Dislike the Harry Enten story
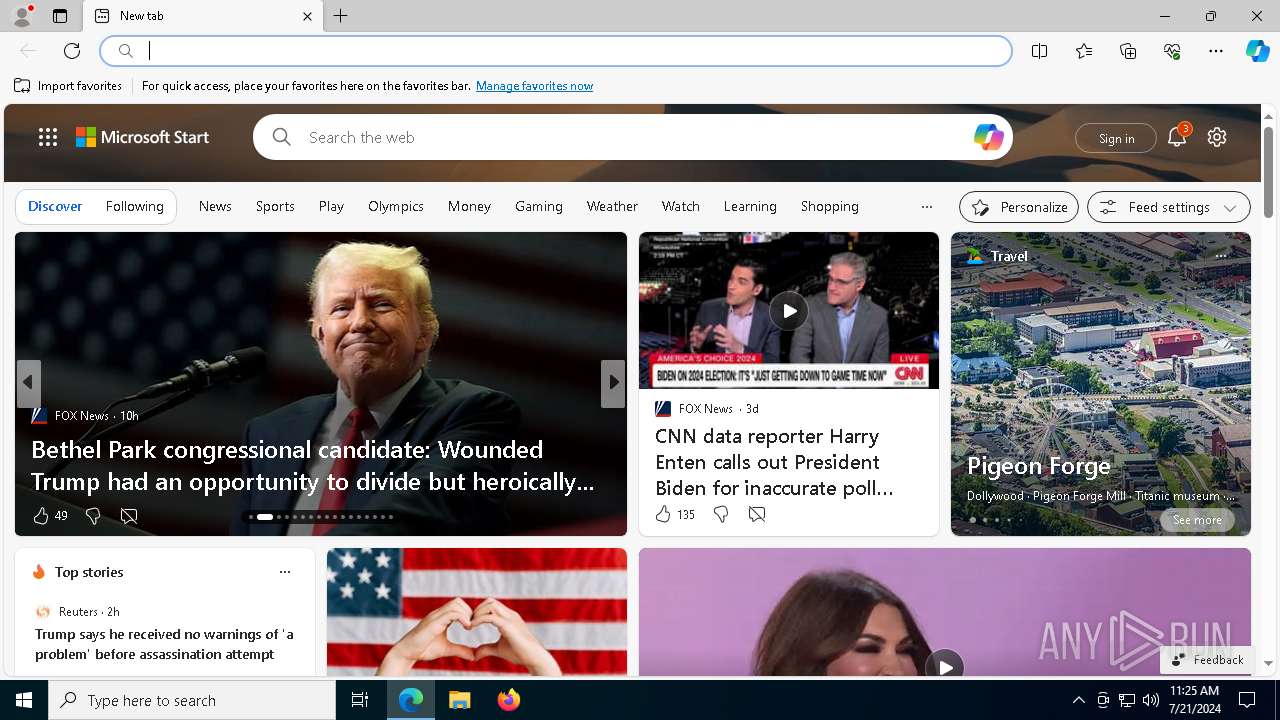Screen dimensions: 1280x720 click(x=721, y=514)
